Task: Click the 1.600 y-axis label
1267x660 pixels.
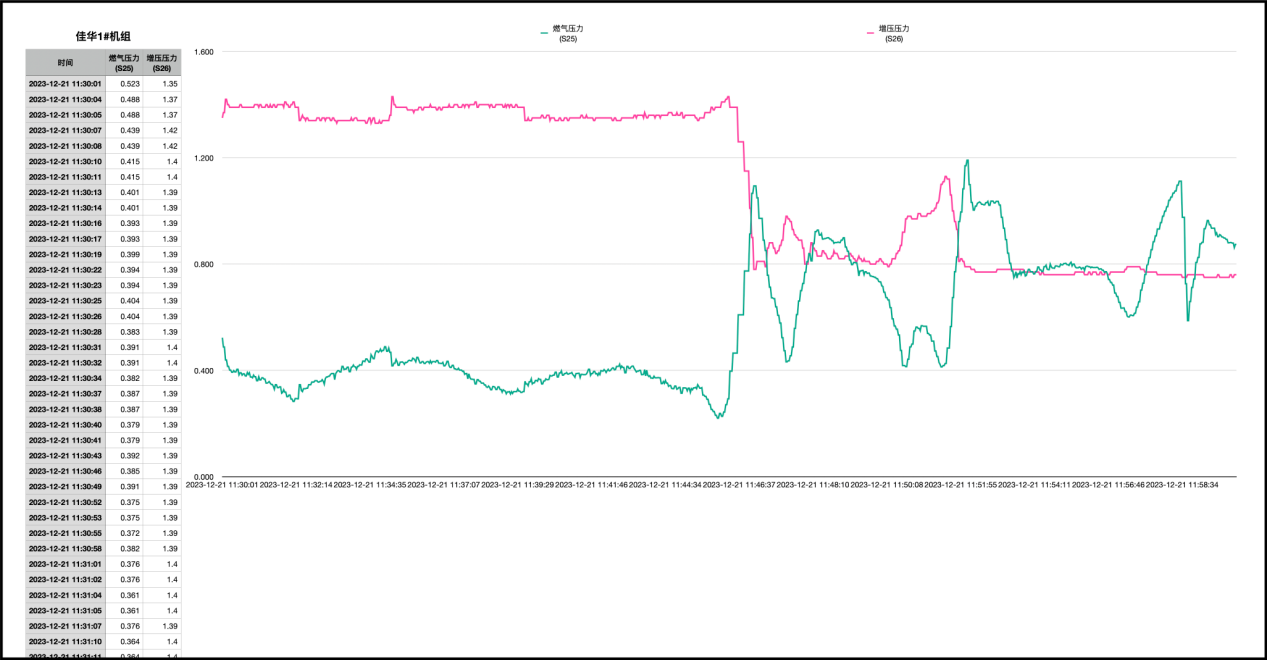Action: pyautogui.click(x=203, y=52)
